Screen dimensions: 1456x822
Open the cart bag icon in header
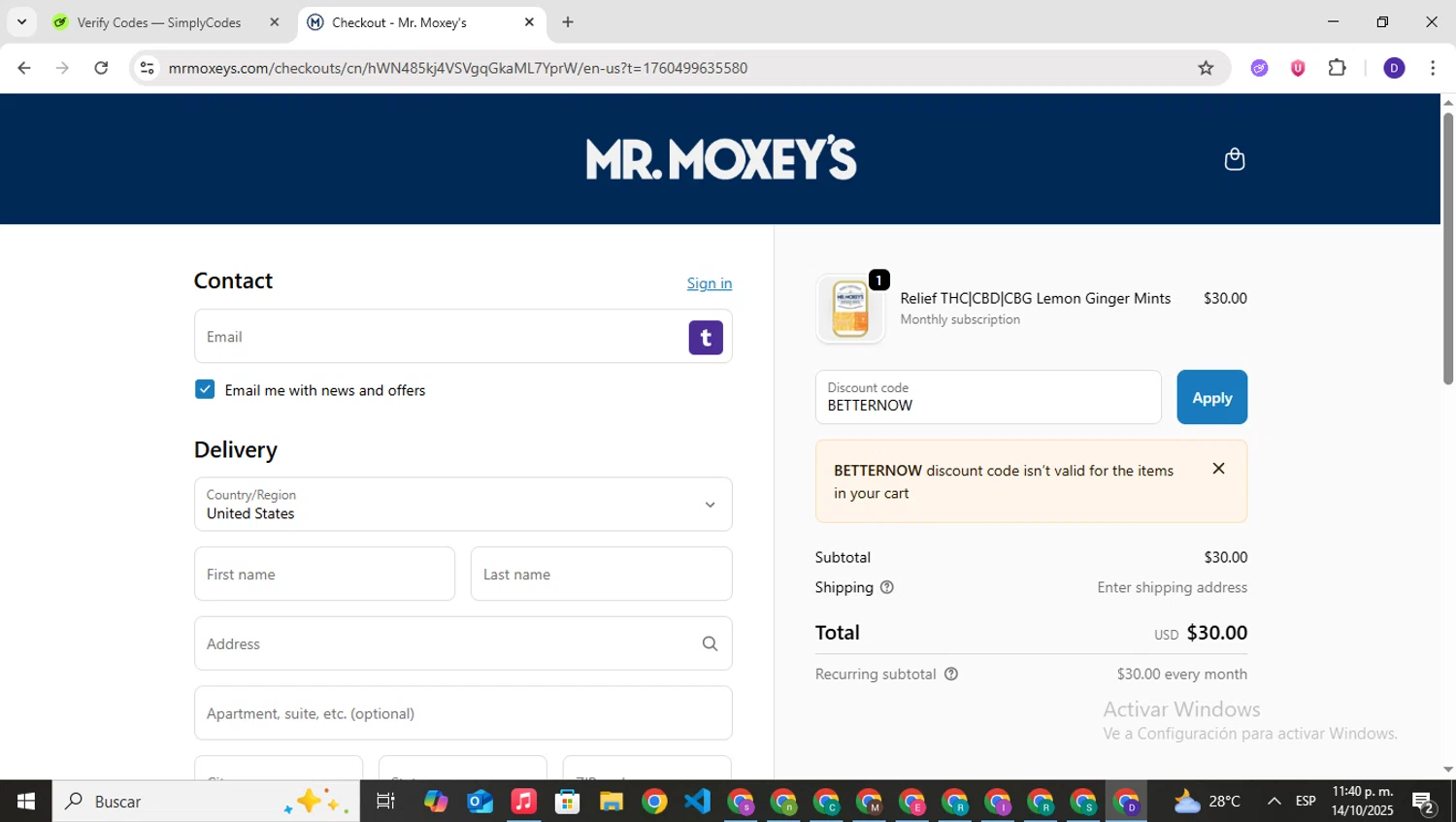1234,159
